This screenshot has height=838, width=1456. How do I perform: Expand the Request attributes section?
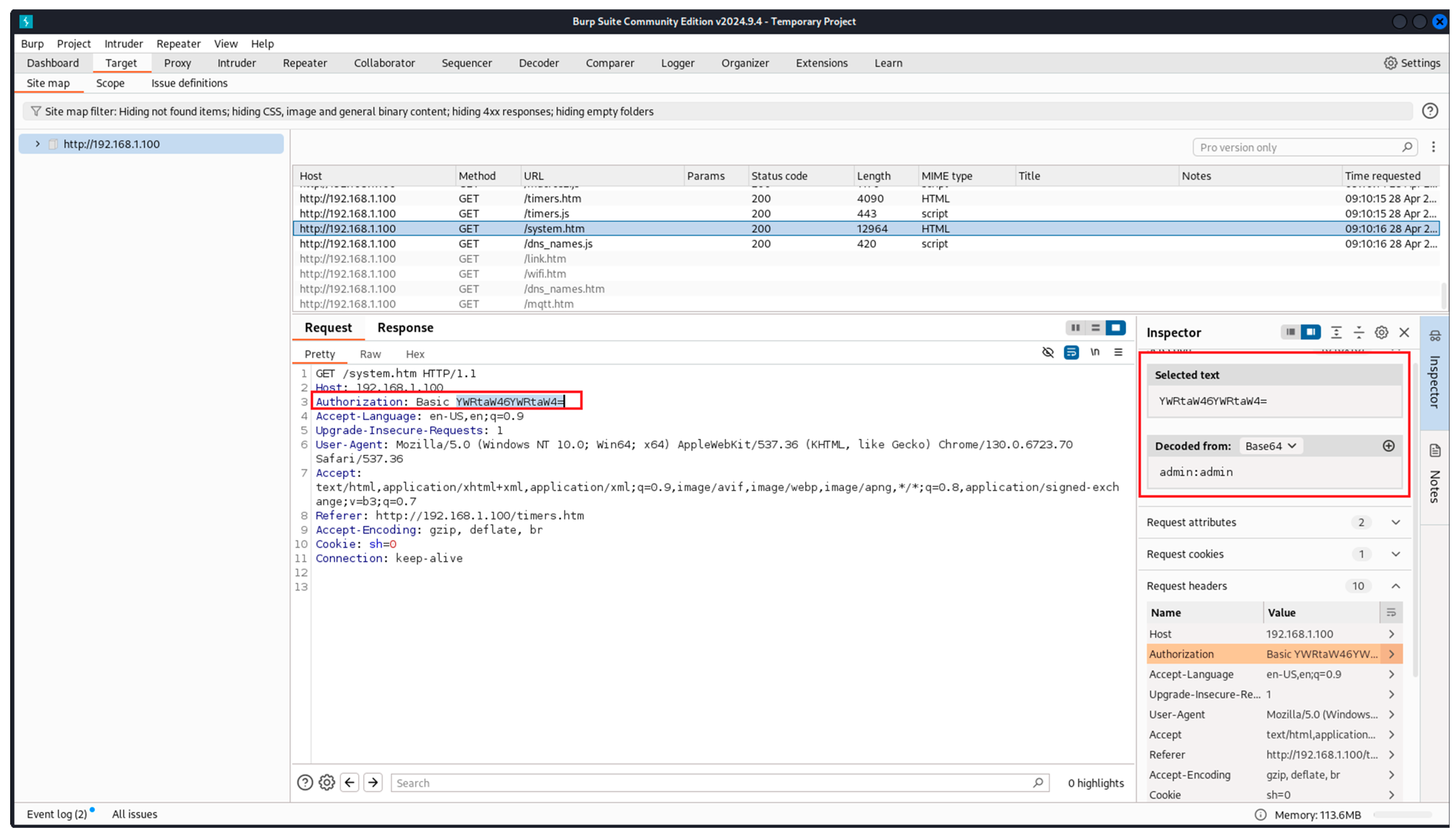(x=1395, y=522)
